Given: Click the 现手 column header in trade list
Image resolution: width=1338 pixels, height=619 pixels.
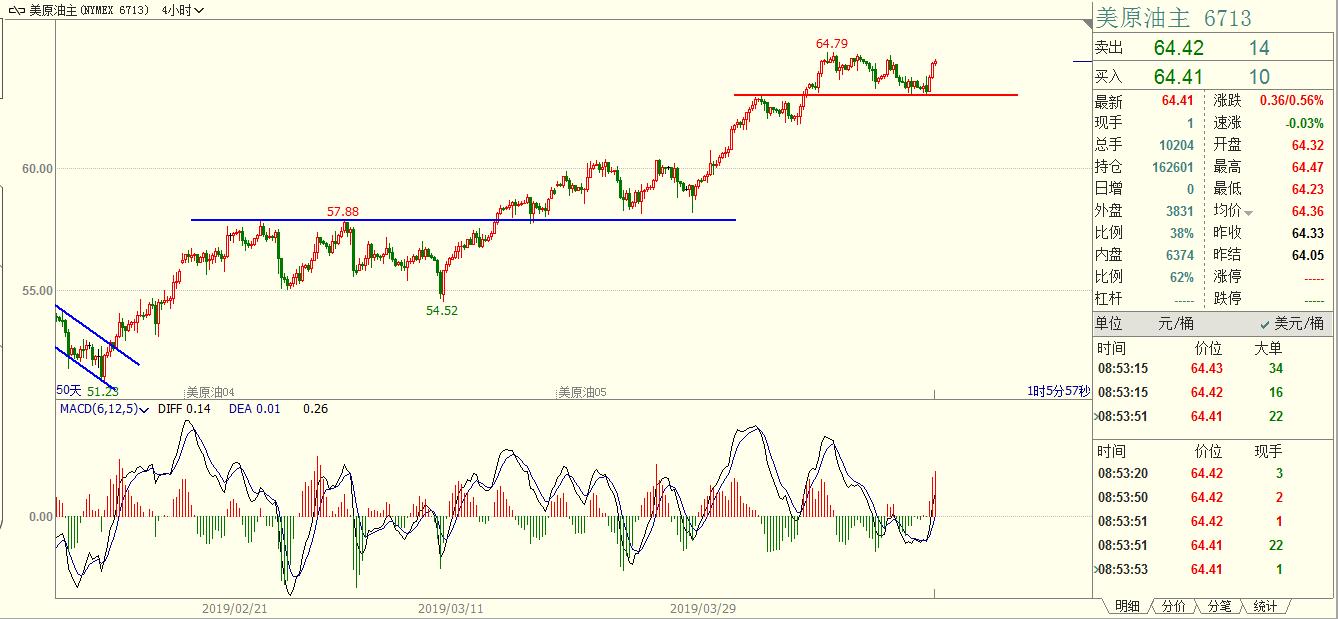Looking at the screenshot, I should (1268, 452).
